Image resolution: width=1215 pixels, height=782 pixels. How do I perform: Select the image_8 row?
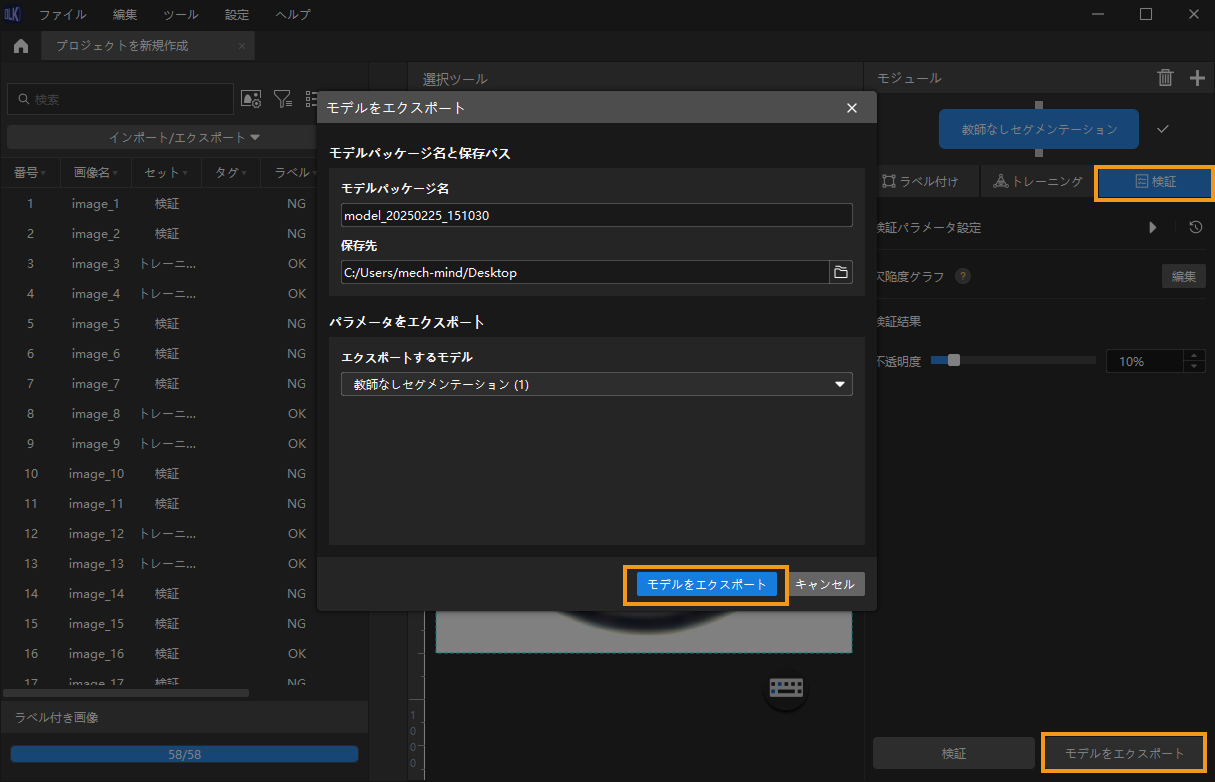[159, 414]
